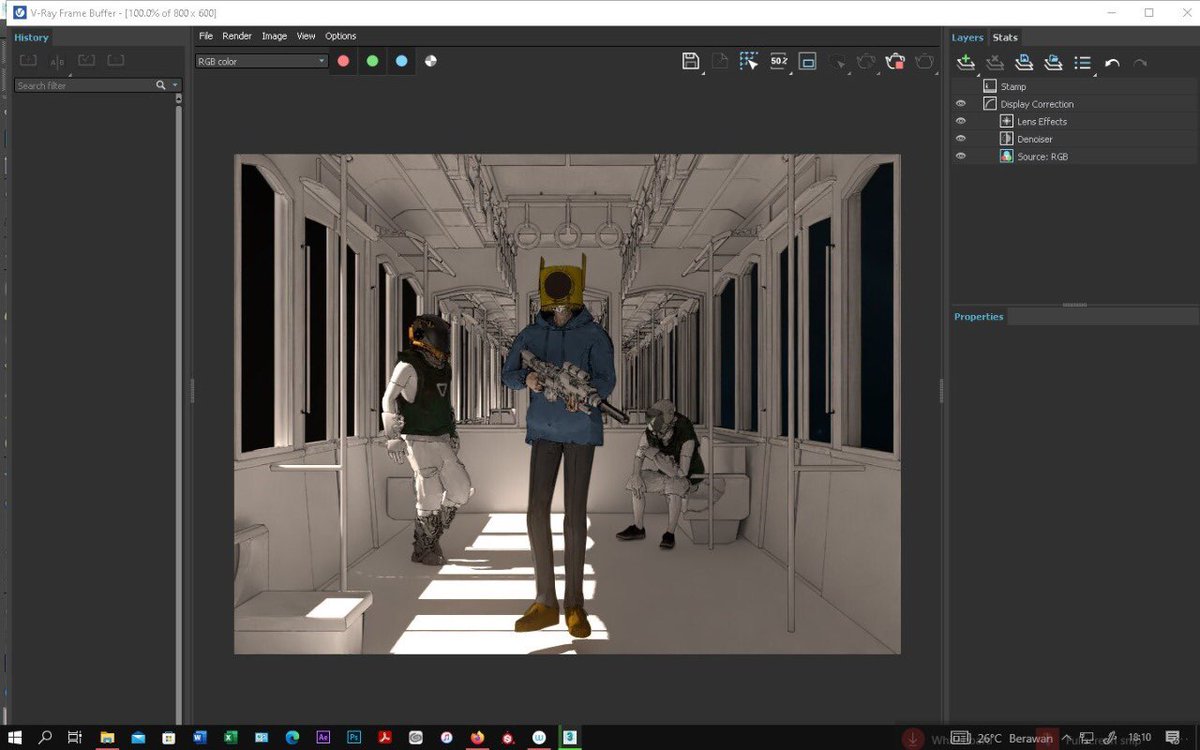Image resolution: width=1200 pixels, height=750 pixels.
Task: Toggle the red channel display
Action: click(x=343, y=61)
